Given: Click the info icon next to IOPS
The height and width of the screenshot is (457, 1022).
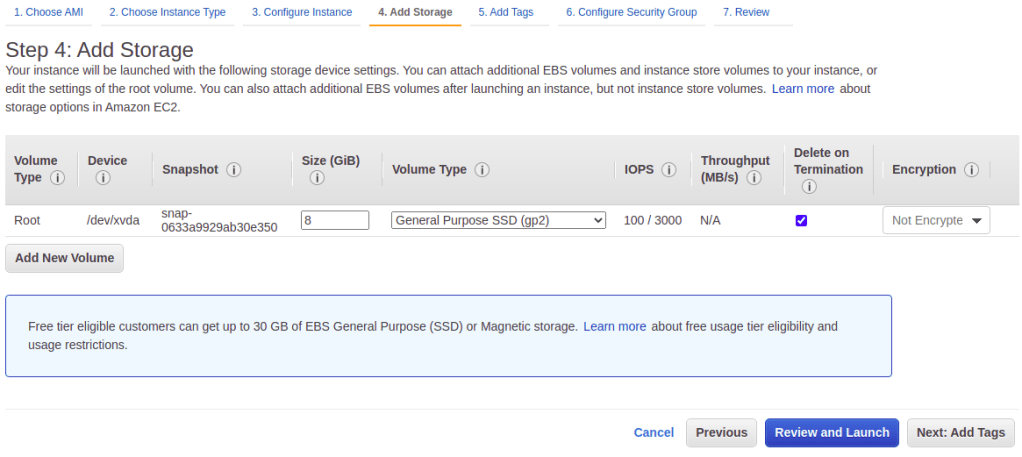Looking at the screenshot, I should pos(669,170).
